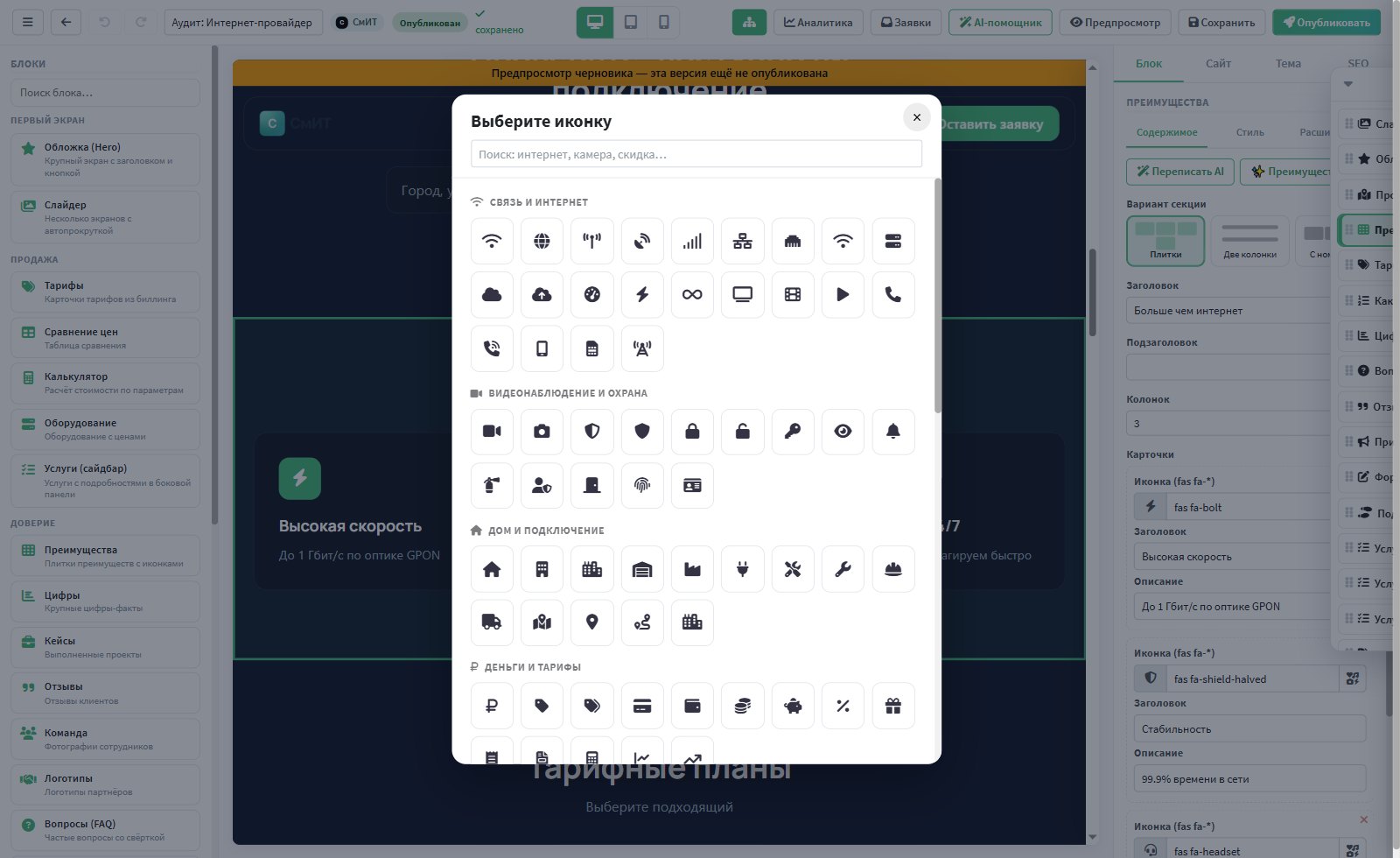The width and height of the screenshot is (1400, 858).
Task: Select the cloud upload icon
Action: pyautogui.click(x=542, y=294)
